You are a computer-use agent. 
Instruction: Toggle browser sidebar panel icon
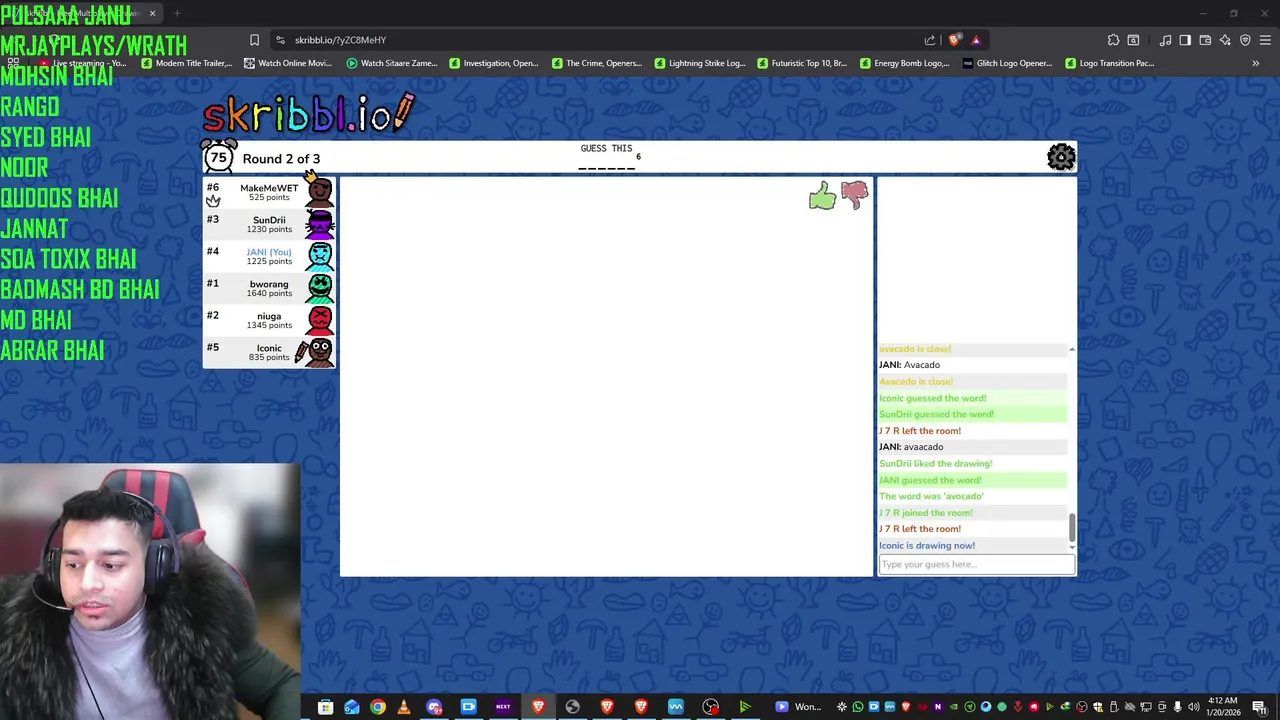pos(1185,40)
